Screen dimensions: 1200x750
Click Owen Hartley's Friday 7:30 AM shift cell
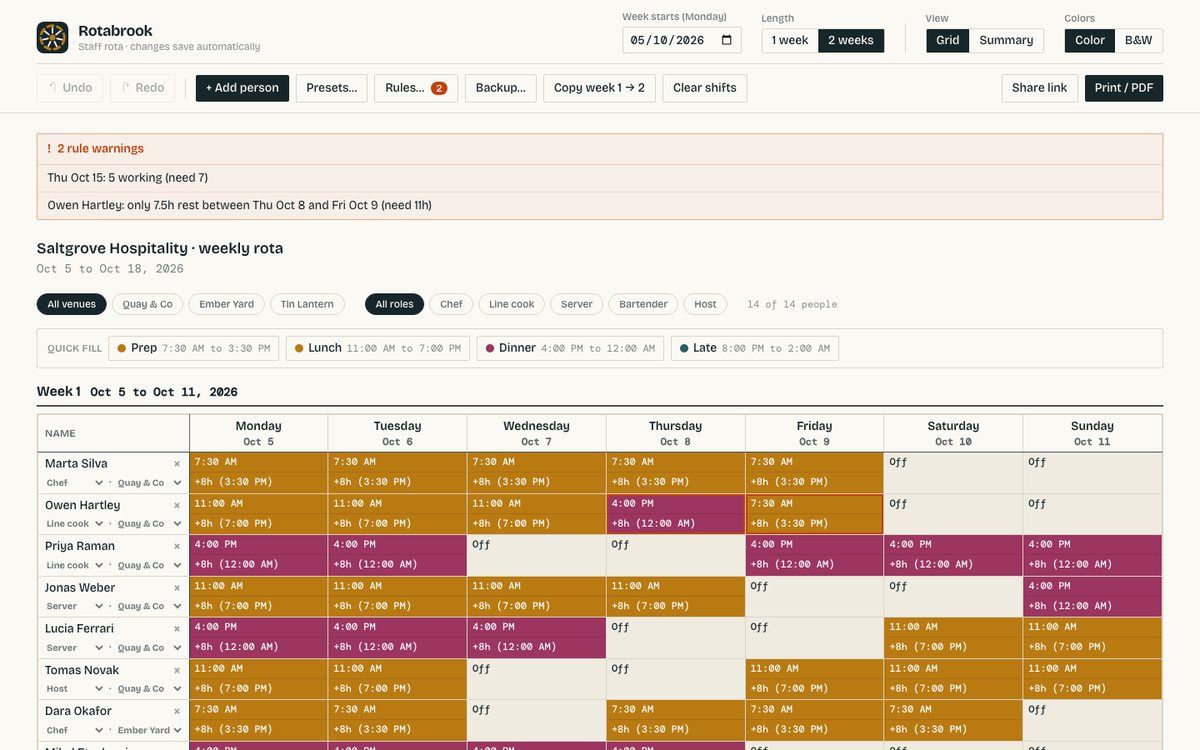[814, 514]
